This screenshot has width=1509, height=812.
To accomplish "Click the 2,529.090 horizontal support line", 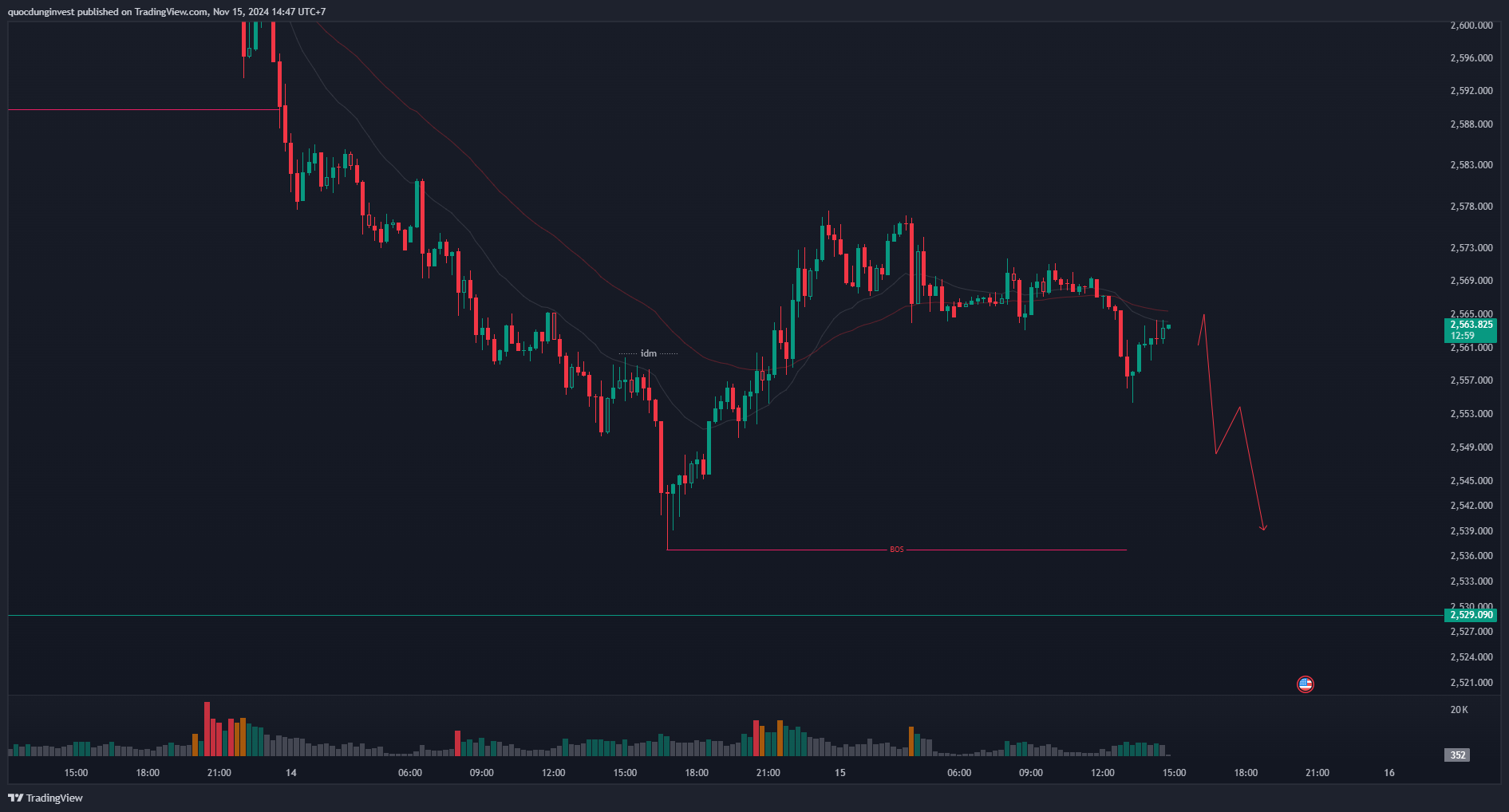I will pyautogui.click(x=726, y=615).
